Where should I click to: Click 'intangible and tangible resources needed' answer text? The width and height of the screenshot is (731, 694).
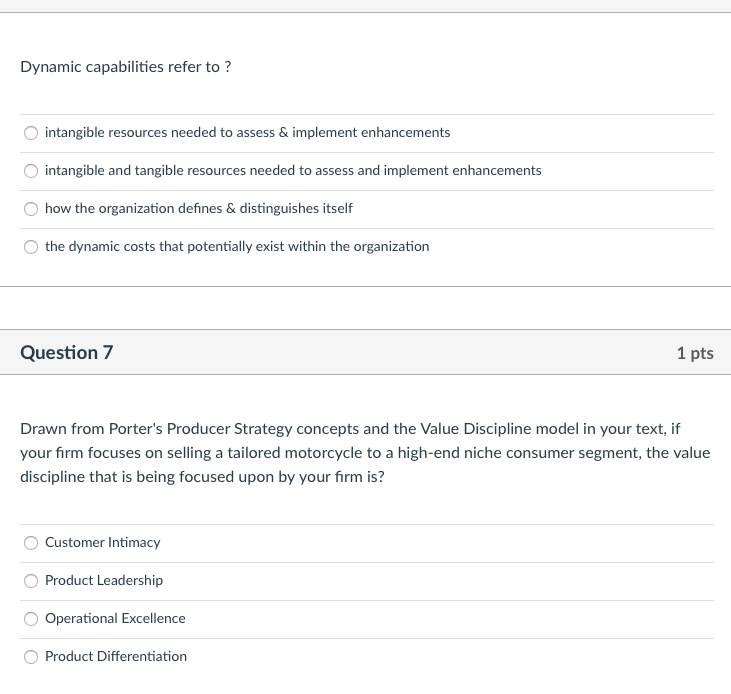point(293,171)
